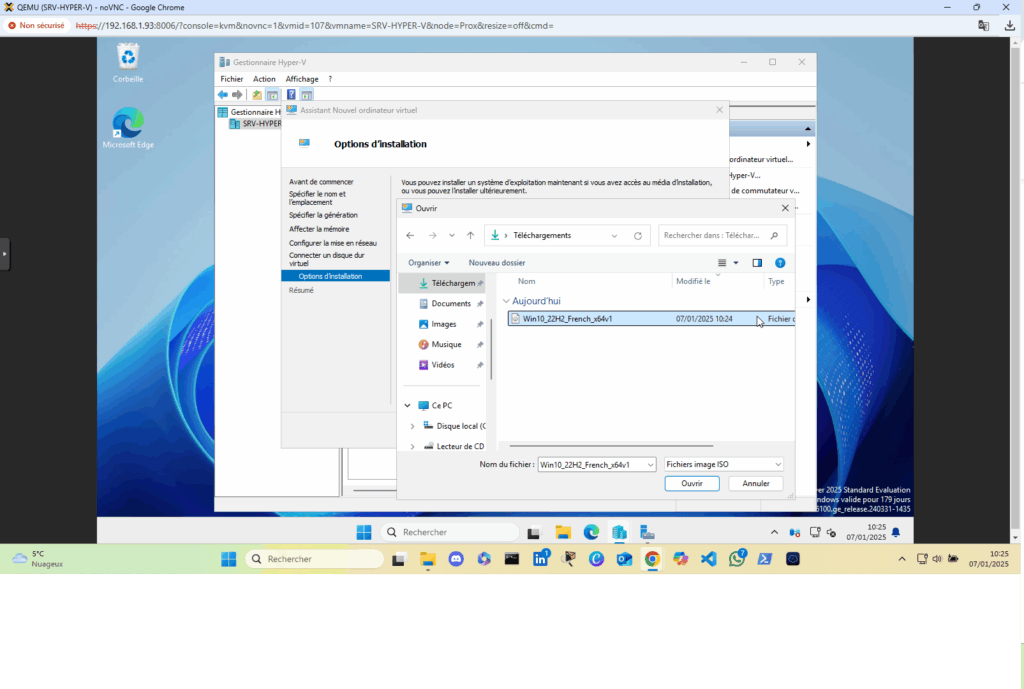Select the Win10_22H2_French_x64v1 file
The width and height of the screenshot is (1024, 689).
click(651, 319)
